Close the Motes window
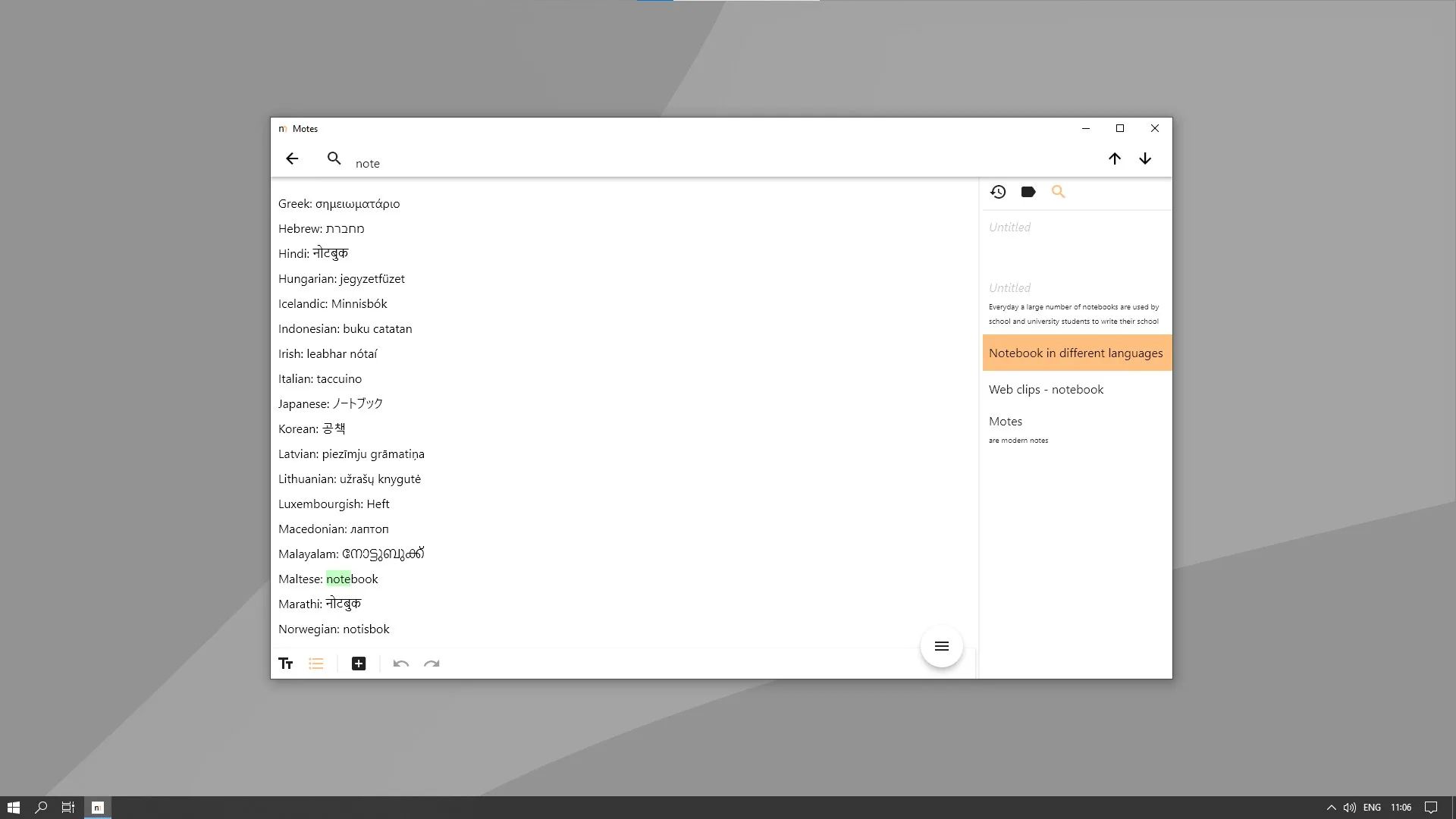The width and height of the screenshot is (1456, 819). [1155, 128]
